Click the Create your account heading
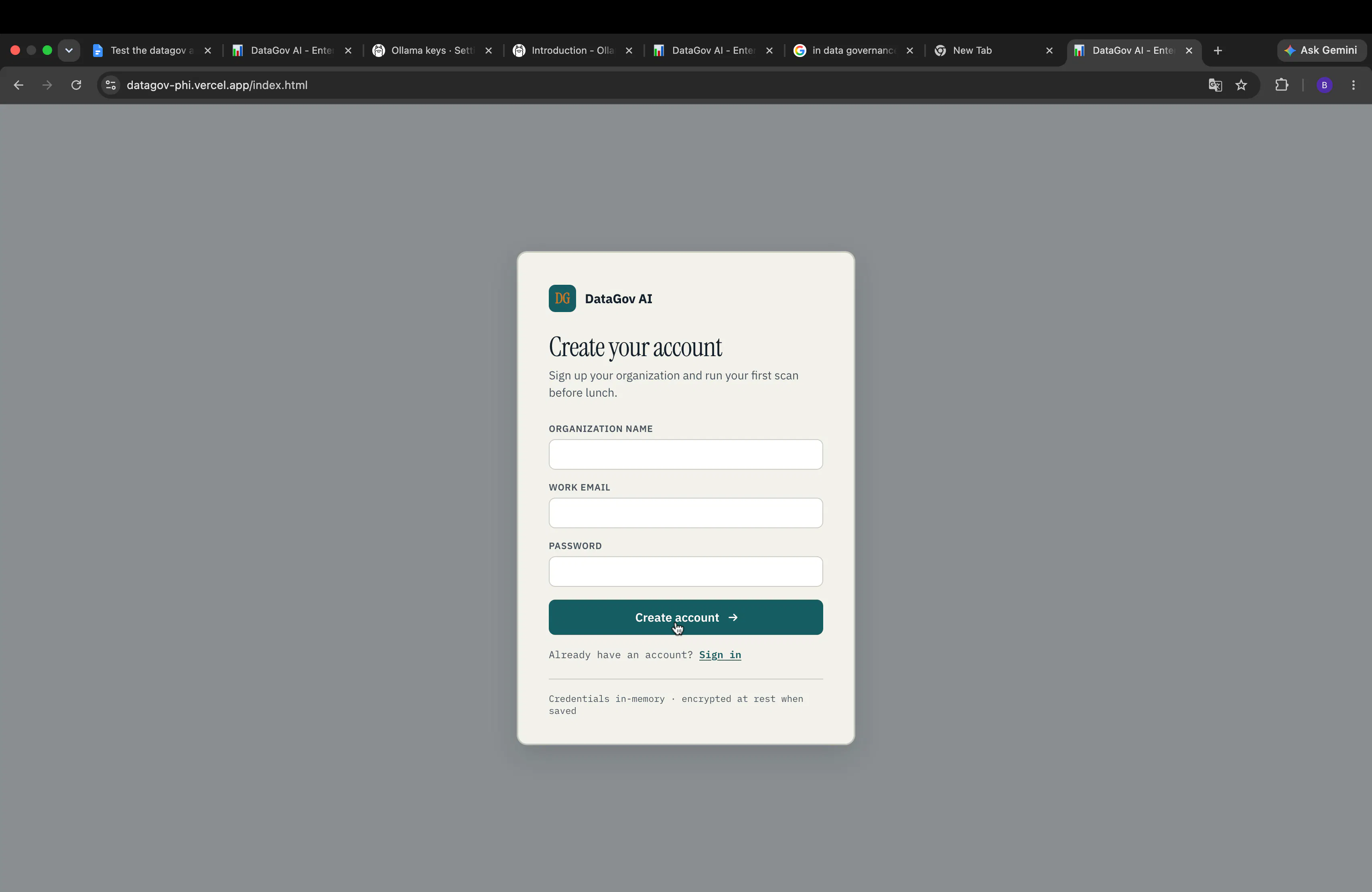The image size is (1372, 892). [x=635, y=347]
